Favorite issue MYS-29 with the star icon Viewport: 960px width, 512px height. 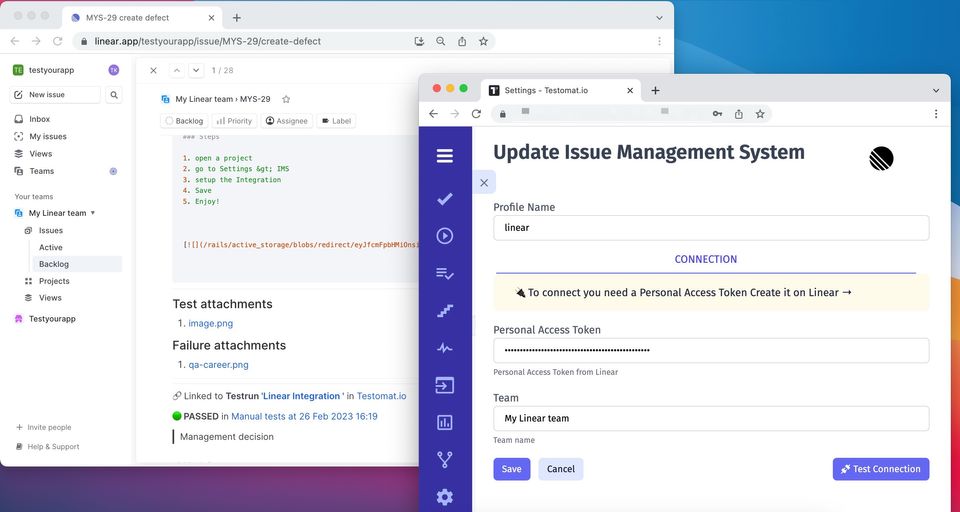286,99
